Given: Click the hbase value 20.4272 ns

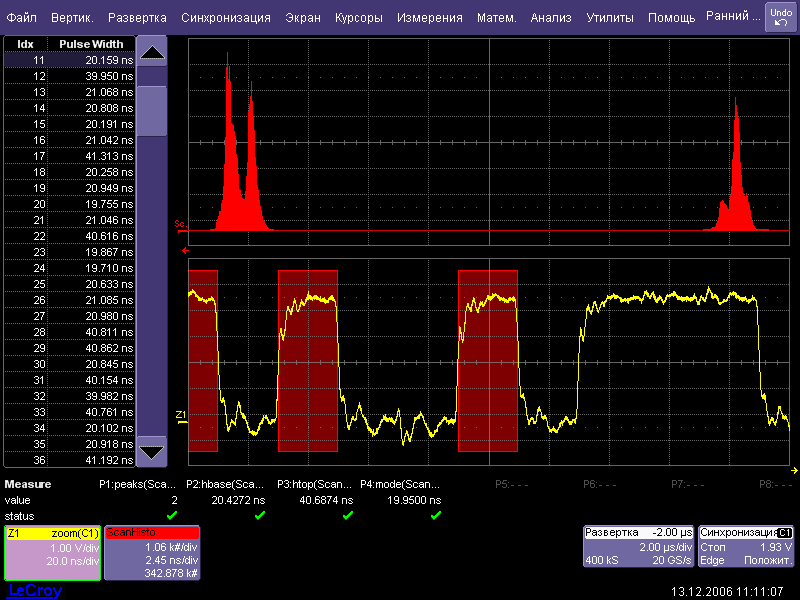Looking at the screenshot, I should coord(238,501).
